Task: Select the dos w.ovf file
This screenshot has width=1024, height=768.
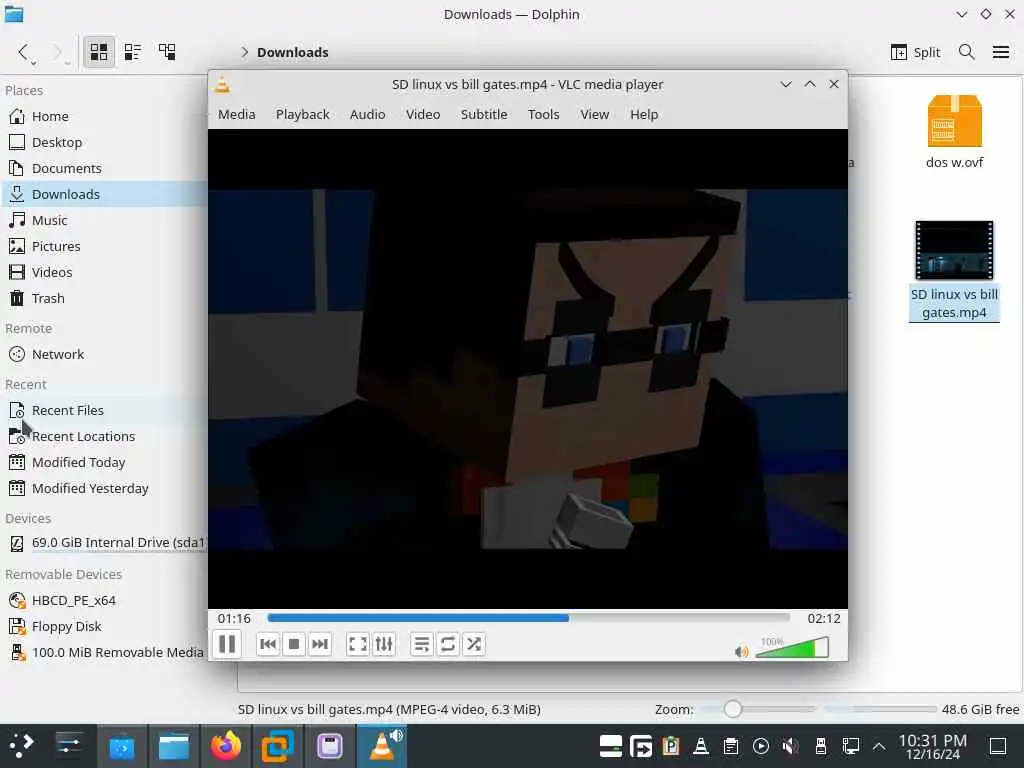Action: (x=954, y=131)
